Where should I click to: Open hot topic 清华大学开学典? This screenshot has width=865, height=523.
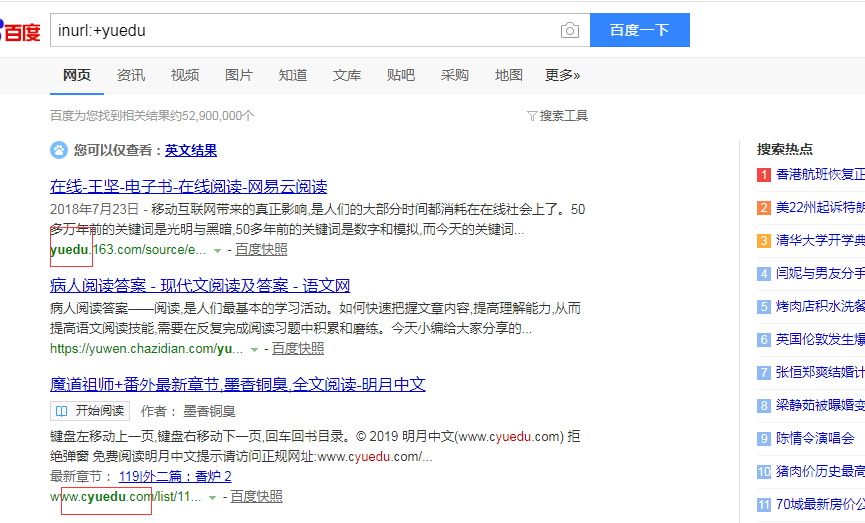click(x=820, y=241)
